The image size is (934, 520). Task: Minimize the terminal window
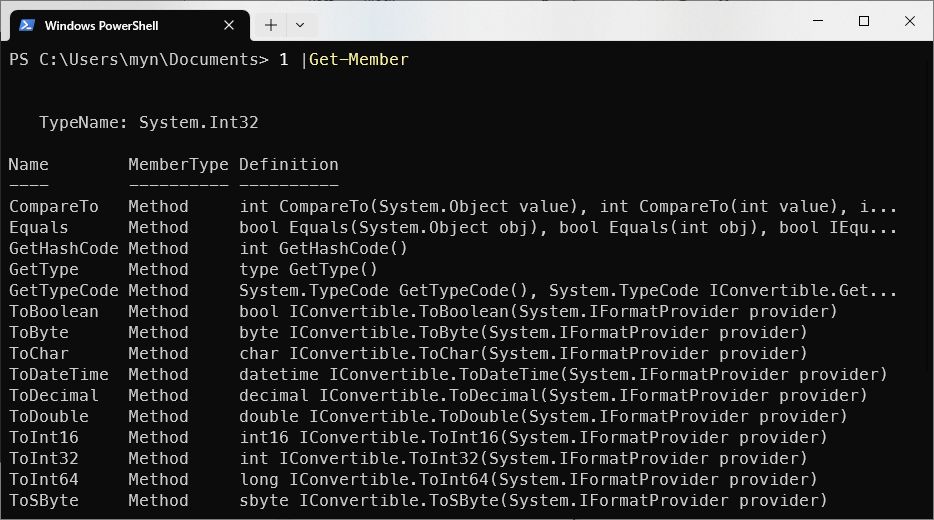818,21
